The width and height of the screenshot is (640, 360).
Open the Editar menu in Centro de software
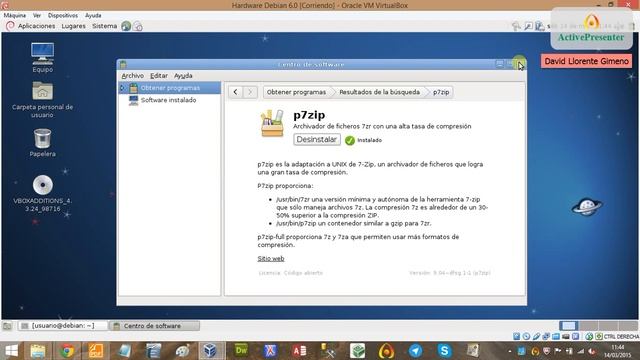point(159,76)
